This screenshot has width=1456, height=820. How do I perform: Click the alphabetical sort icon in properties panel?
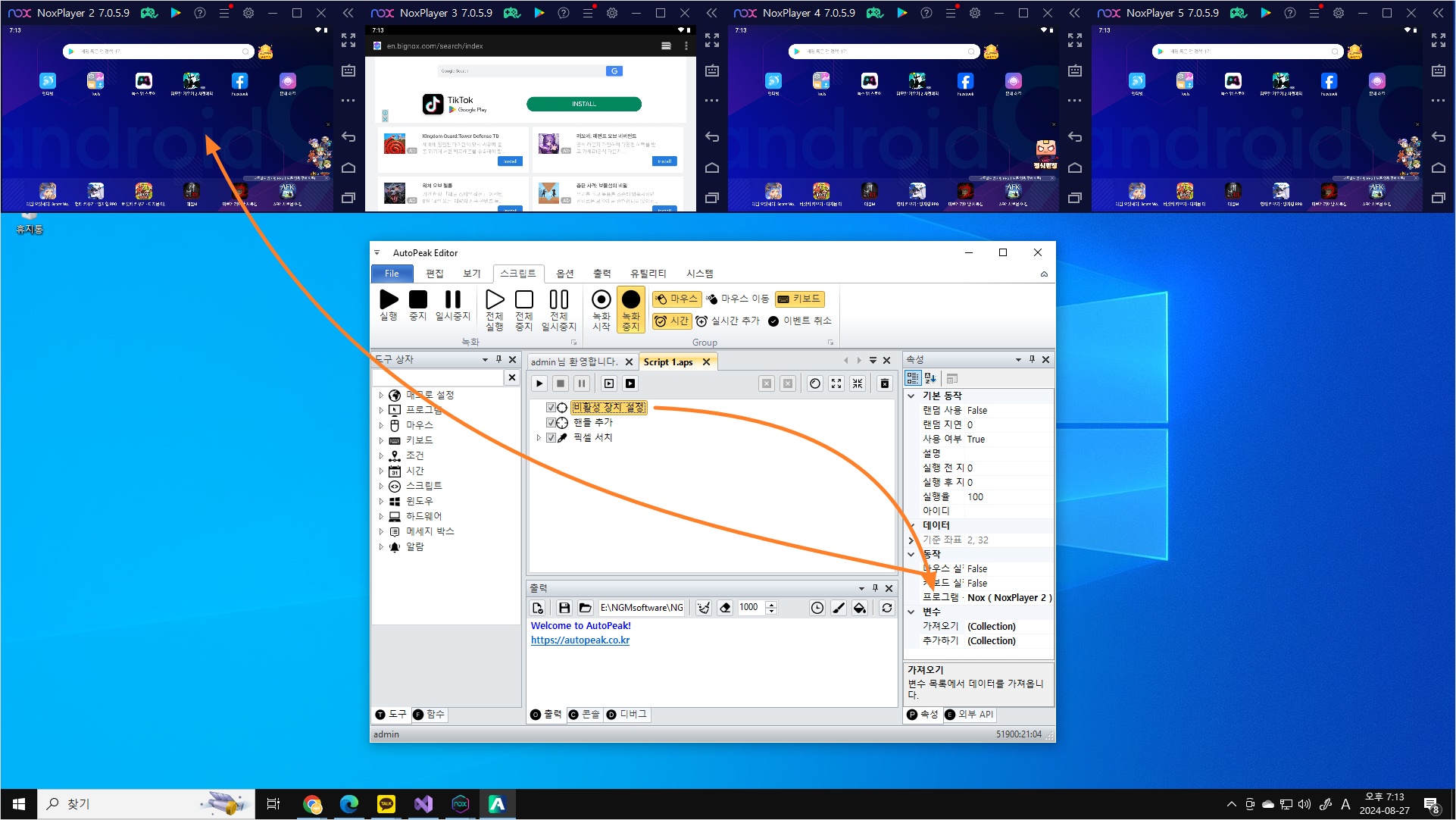931,378
